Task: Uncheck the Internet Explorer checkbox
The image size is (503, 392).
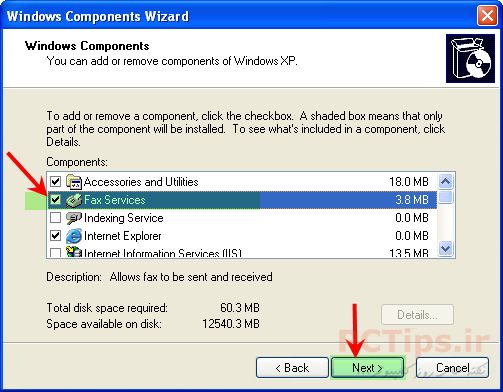Action: (55, 236)
